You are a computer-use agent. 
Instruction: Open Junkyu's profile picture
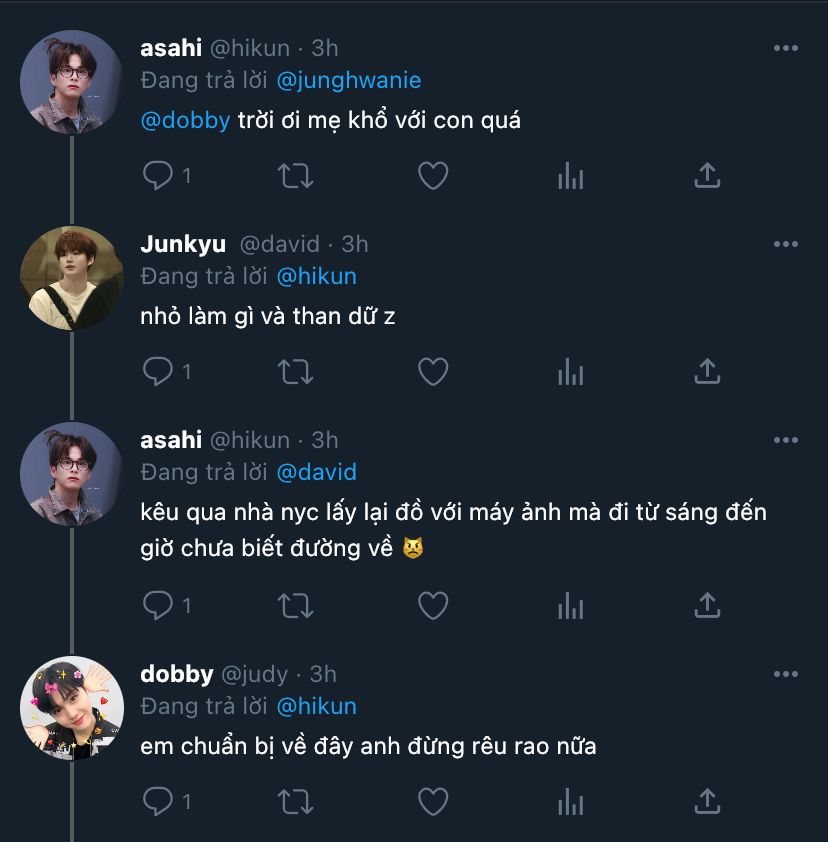point(71,277)
